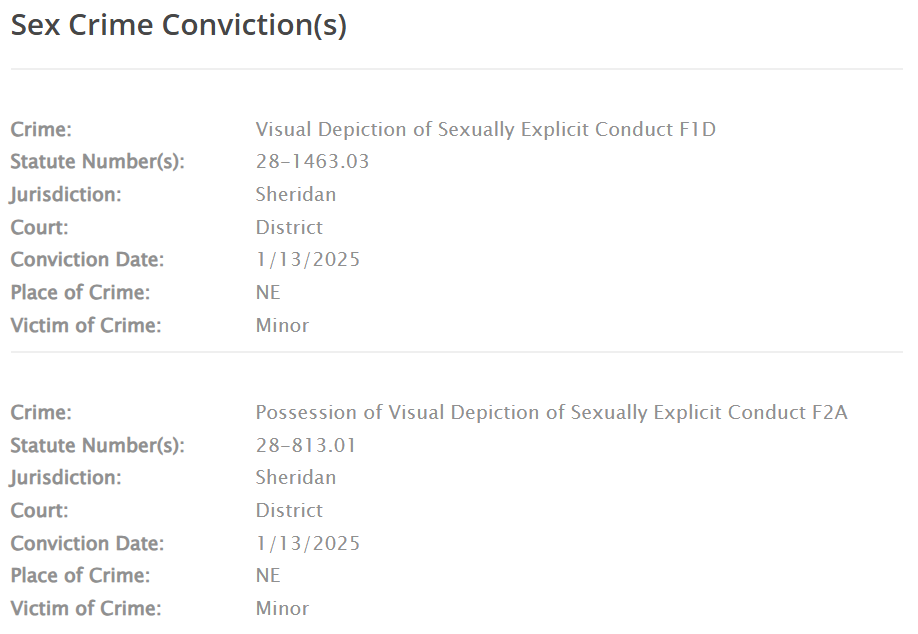Click the first Crime: label
The height and width of the screenshot is (634, 918).
pyautogui.click(x=41, y=129)
